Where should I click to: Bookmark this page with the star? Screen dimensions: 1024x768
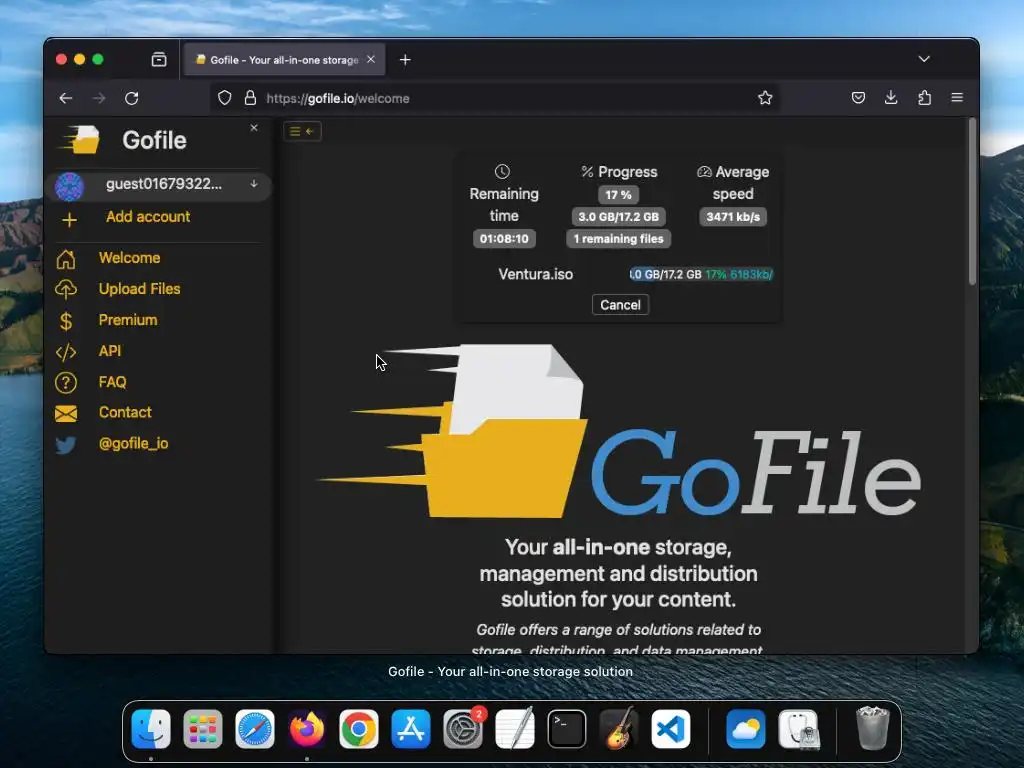(765, 98)
